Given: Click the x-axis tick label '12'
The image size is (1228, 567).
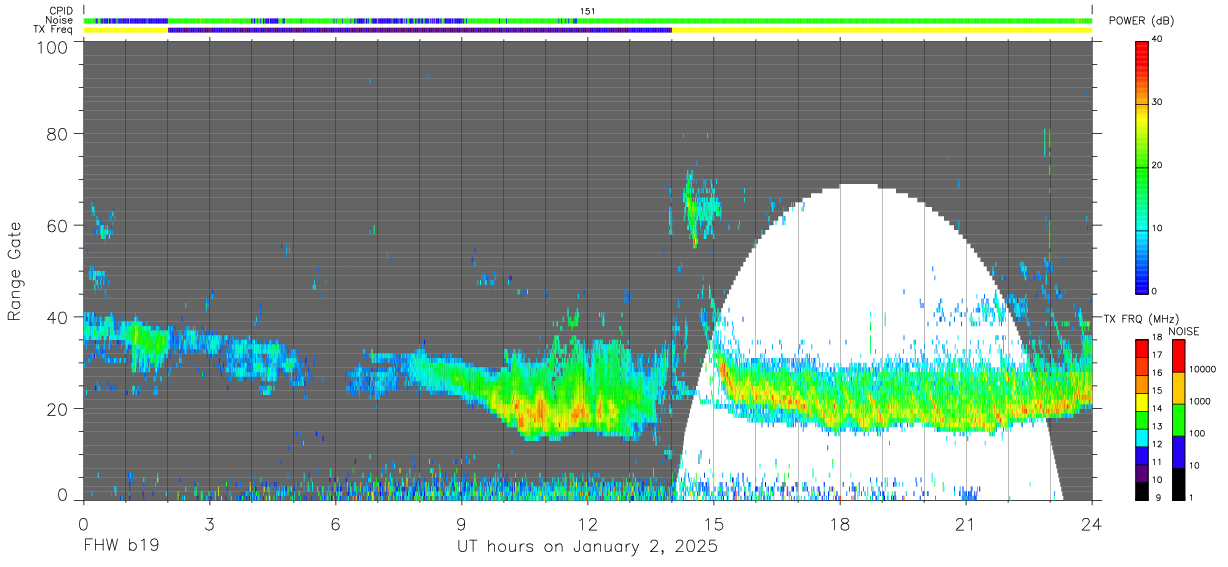Looking at the screenshot, I should tap(587, 524).
